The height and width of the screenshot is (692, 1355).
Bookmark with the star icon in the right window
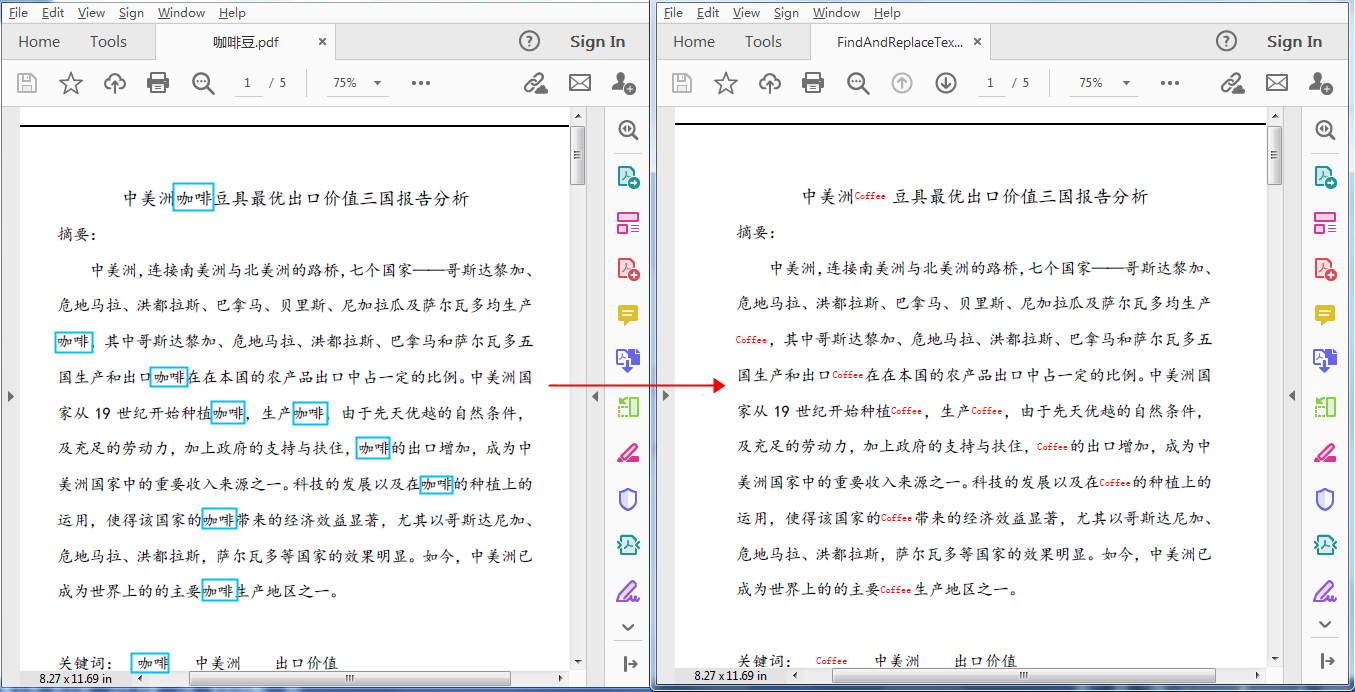coord(726,83)
